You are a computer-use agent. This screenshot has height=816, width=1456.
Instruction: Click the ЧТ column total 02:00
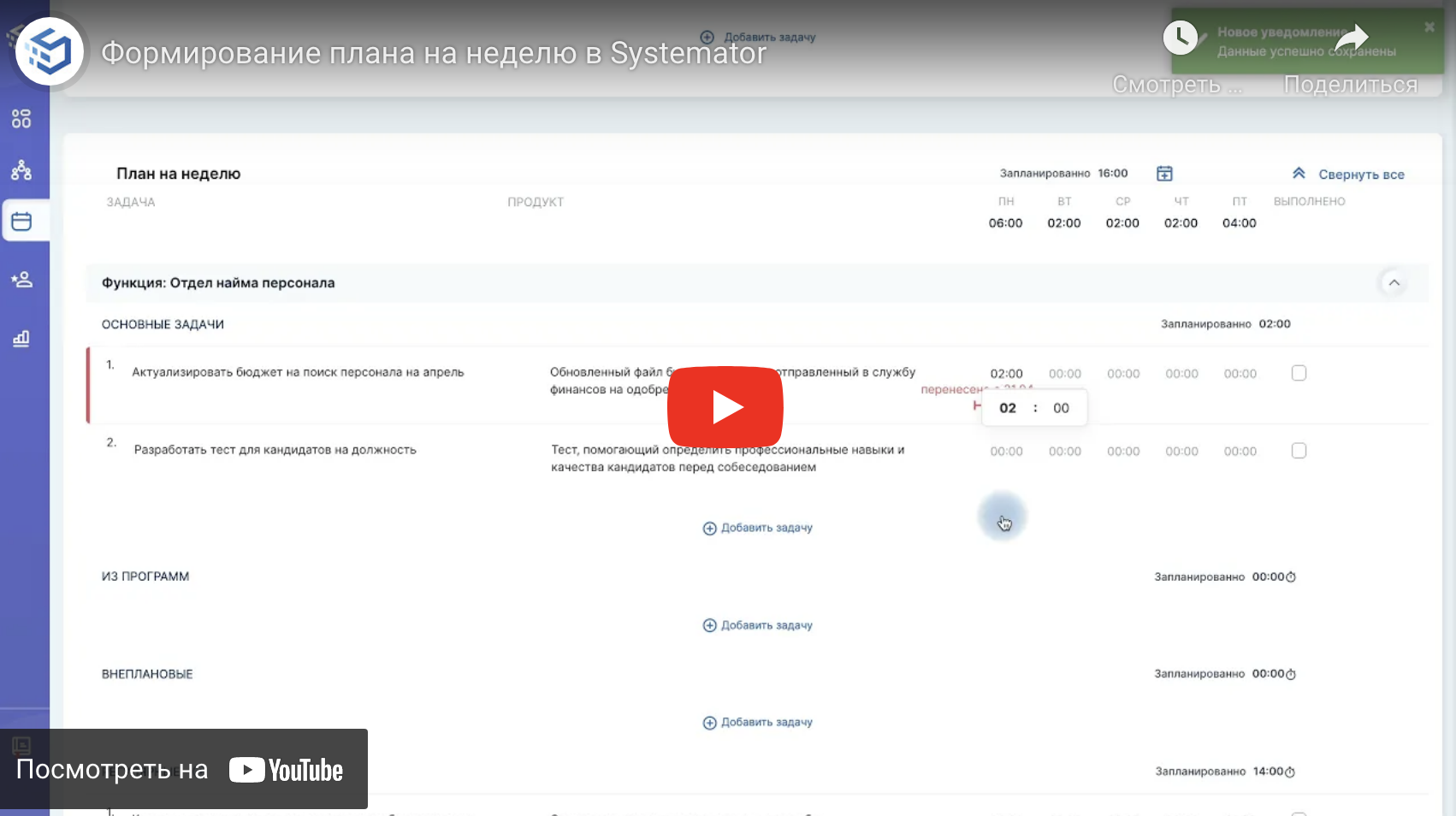tap(1181, 223)
